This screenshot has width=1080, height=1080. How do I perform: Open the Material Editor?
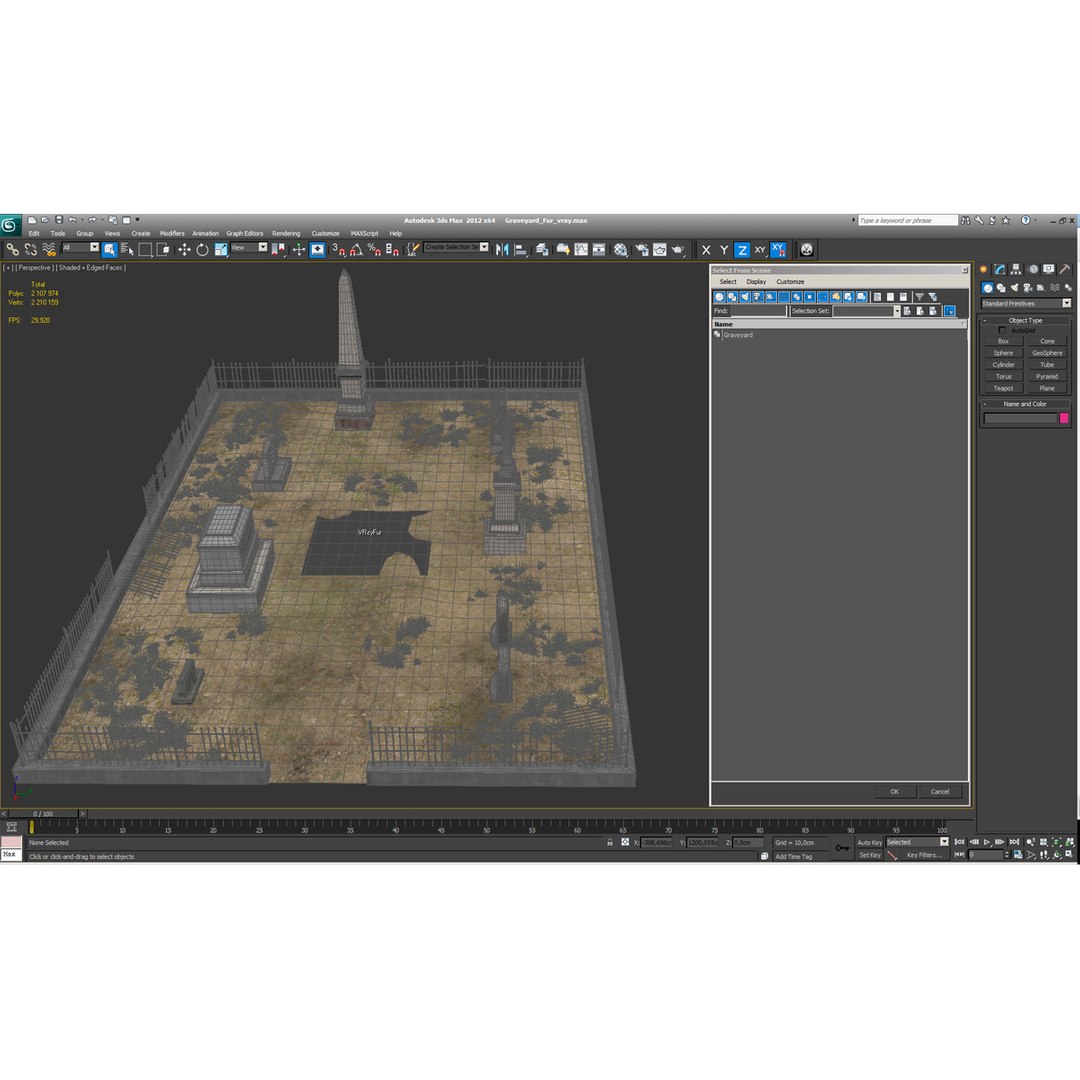point(621,249)
